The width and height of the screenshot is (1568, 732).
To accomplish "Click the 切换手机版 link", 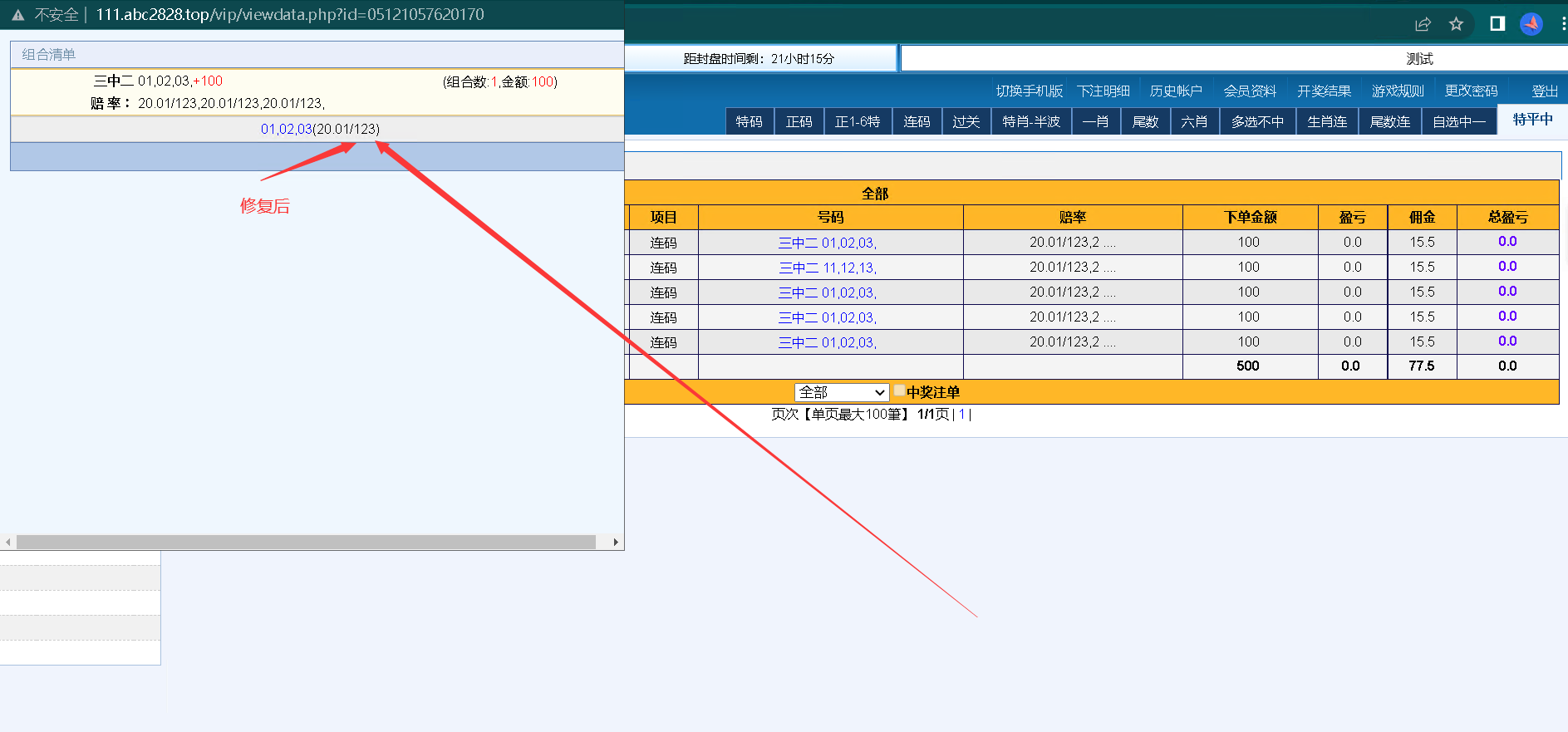I will coord(1030,91).
